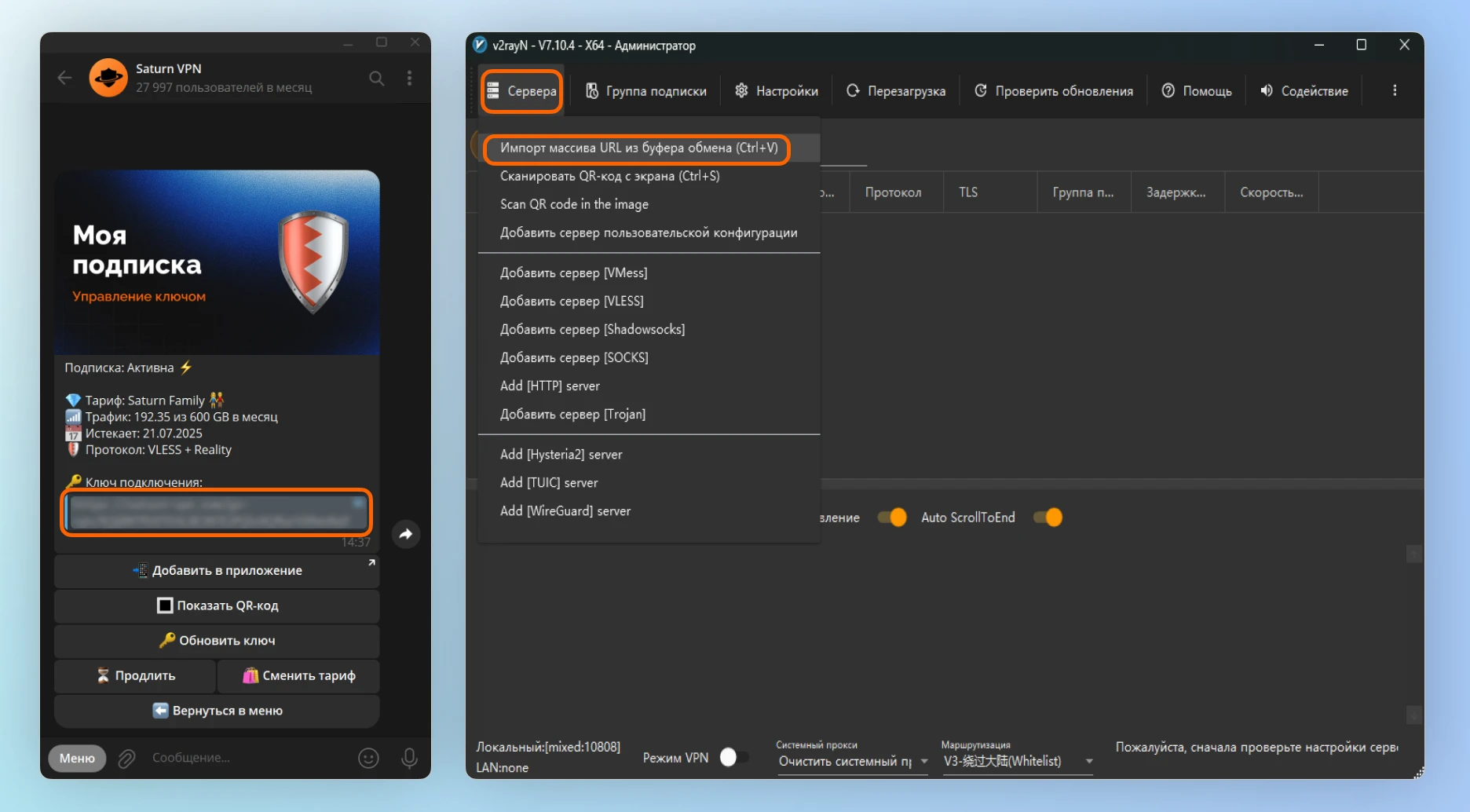Click the forward message arrow icon

(405, 534)
